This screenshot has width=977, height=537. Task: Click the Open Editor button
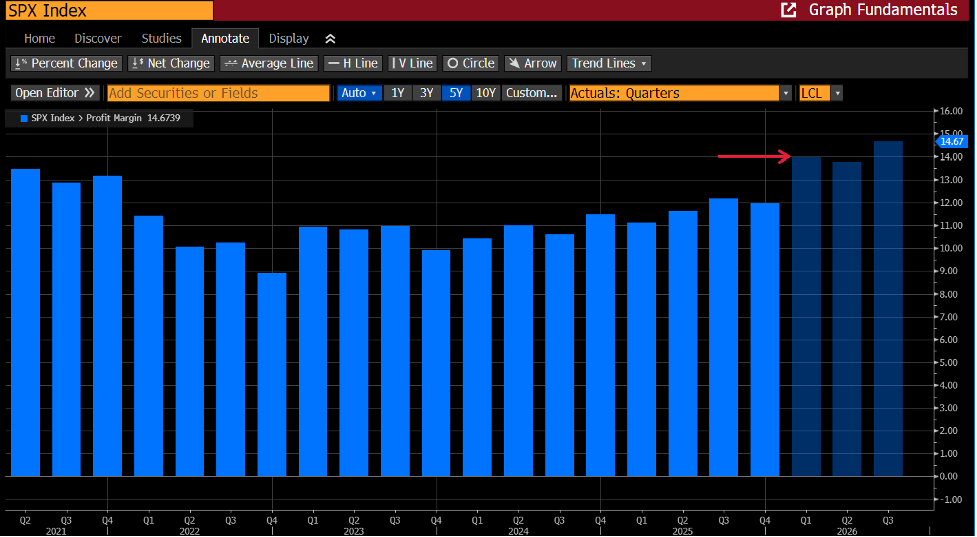55,93
